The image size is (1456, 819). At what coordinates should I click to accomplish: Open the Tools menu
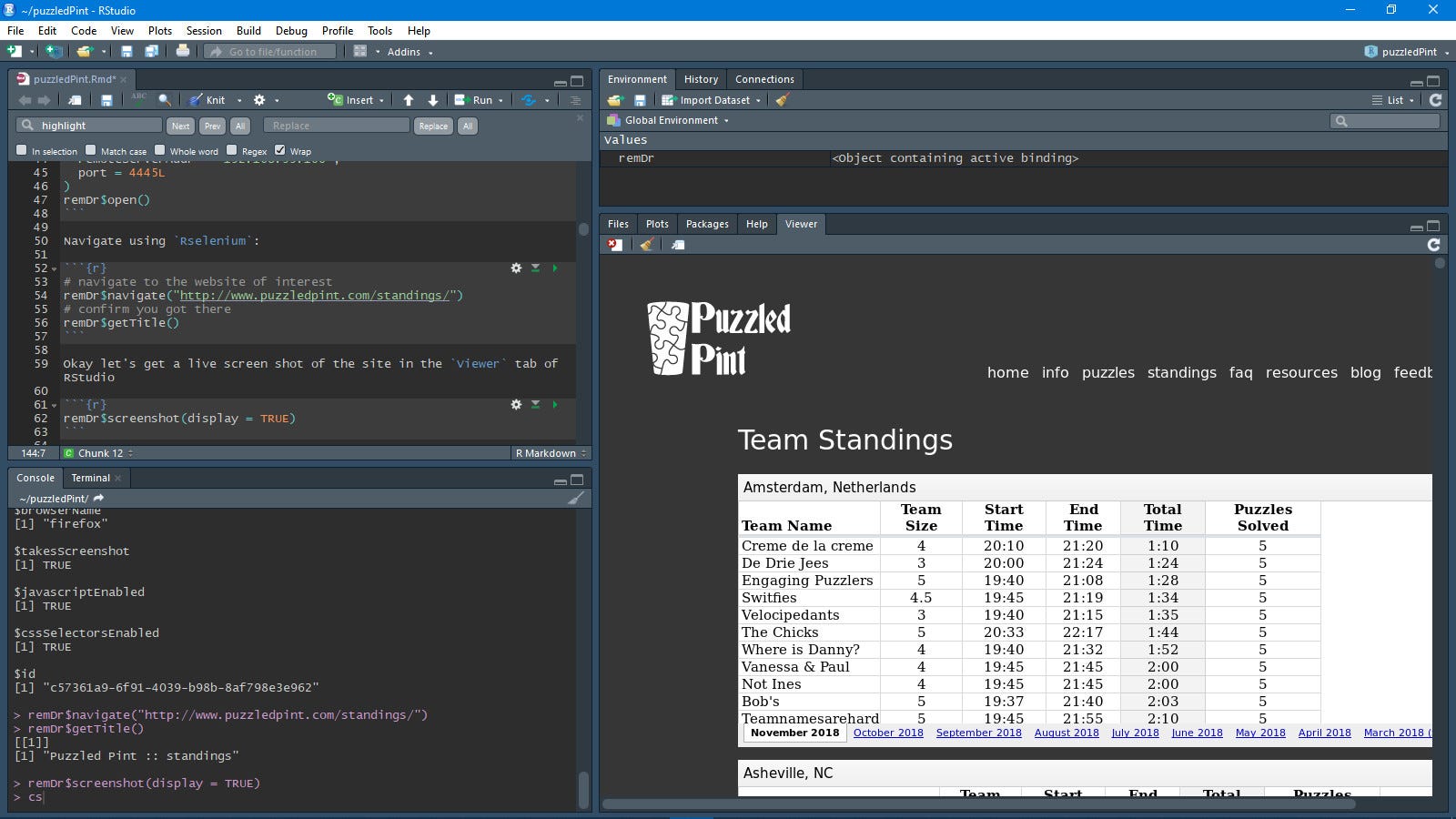[379, 30]
